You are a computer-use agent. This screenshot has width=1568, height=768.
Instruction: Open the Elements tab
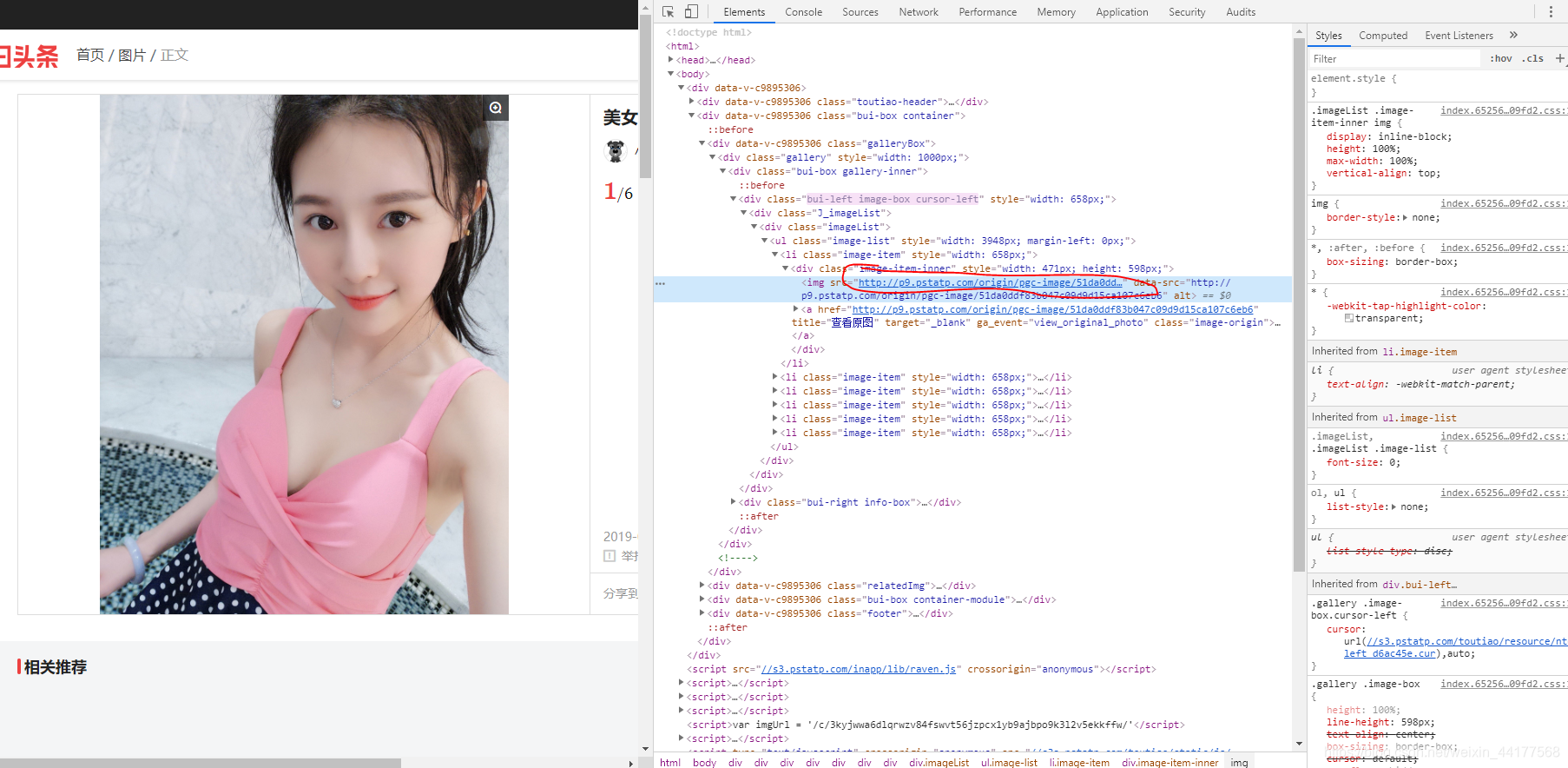tap(744, 12)
